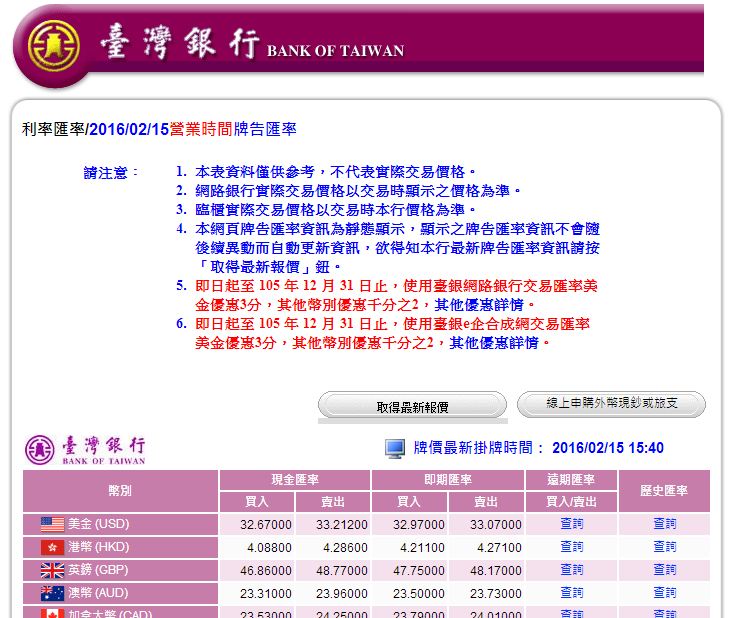Click GBP cash selling rate 48.77000
738x618 pixels.
(x=342, y=570)
